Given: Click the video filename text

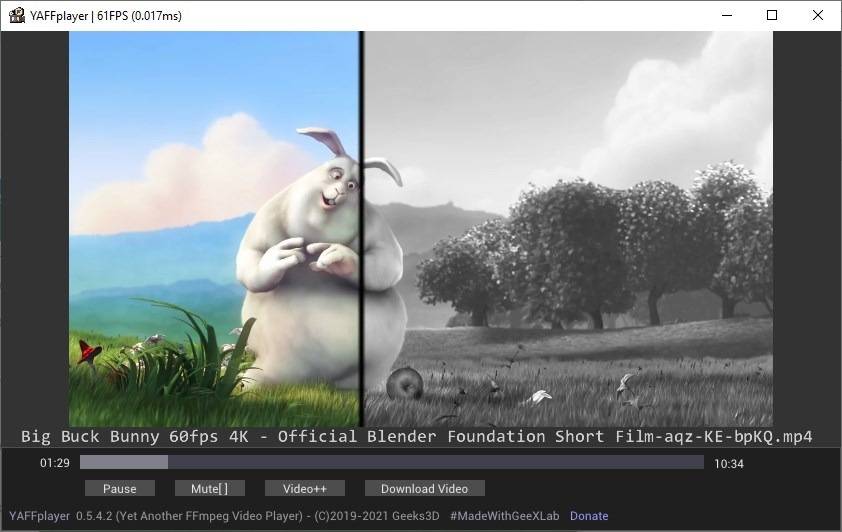Looking at the screenshot, I should pyautogui.click(x=417, y=436).
